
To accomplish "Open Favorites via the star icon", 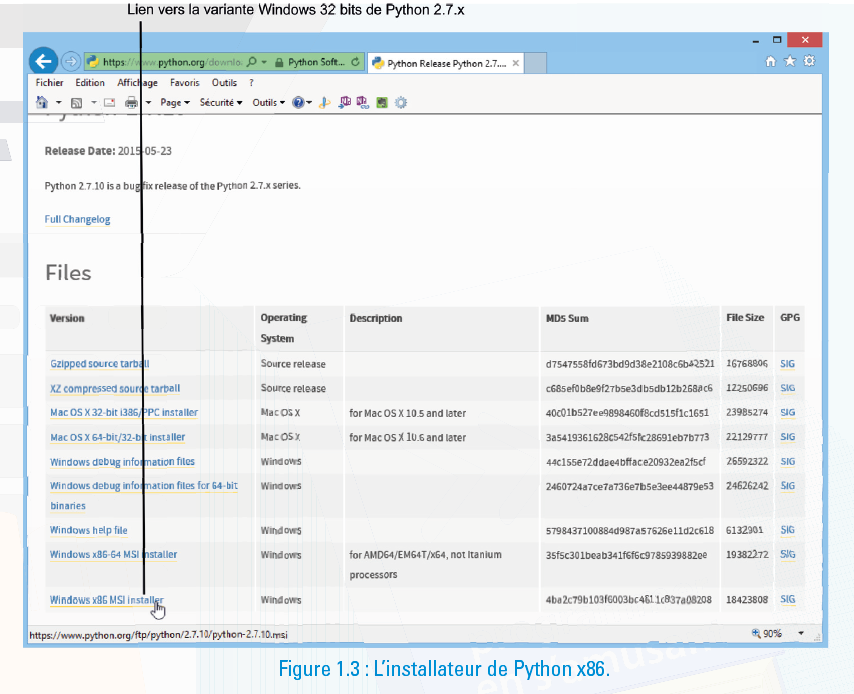I will [790, 61].
